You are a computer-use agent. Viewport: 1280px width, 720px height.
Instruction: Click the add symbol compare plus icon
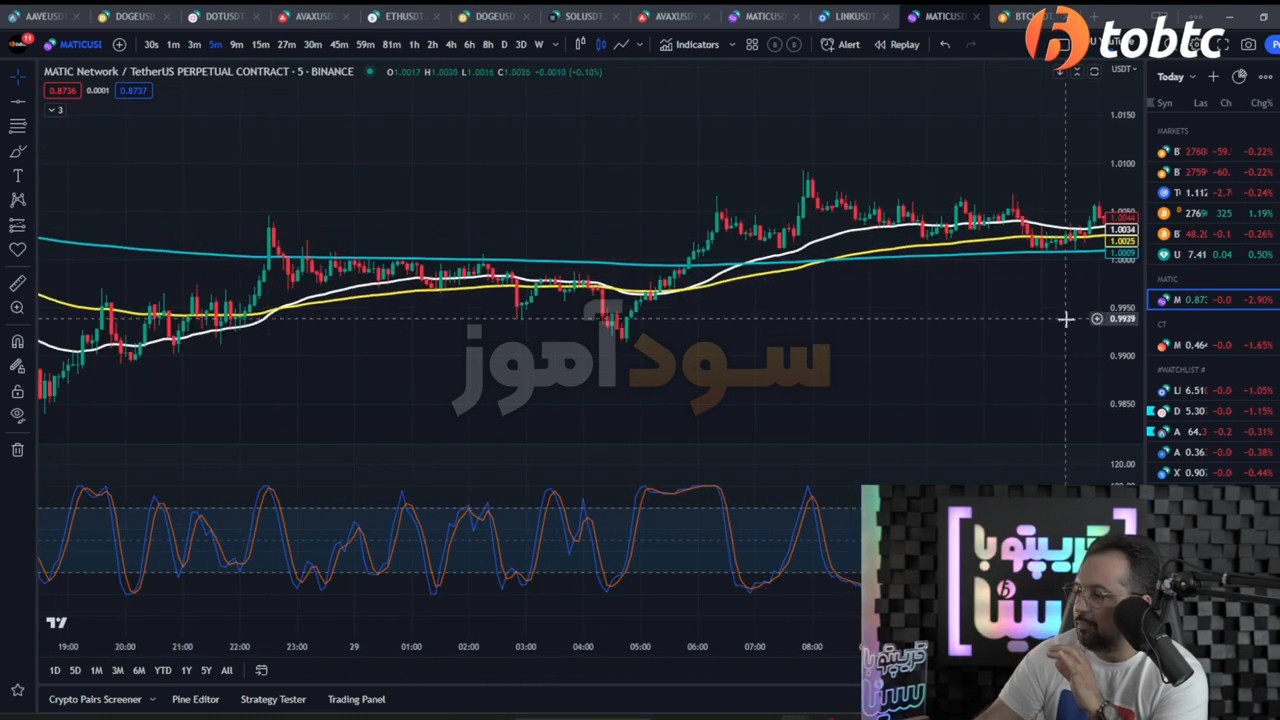tap(119, 44)
